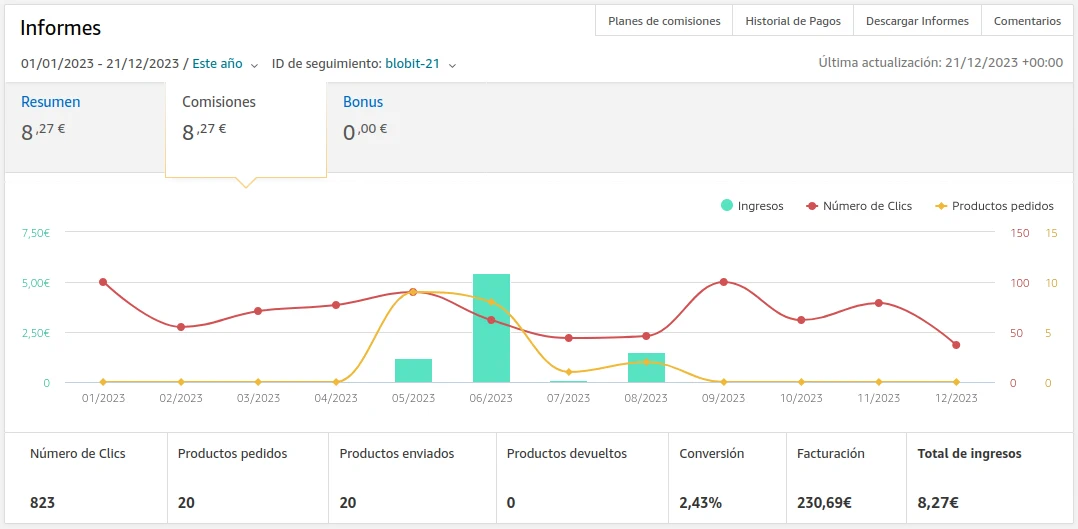Toggle the Ingresos legend series
Viewport: 1078px width, 529px height.
pyautogui.click(x=752, y=206)
